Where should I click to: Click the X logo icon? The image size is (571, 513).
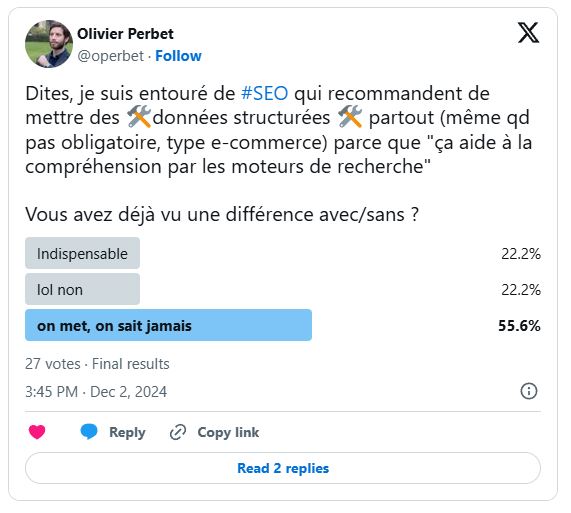coord(528,33)
